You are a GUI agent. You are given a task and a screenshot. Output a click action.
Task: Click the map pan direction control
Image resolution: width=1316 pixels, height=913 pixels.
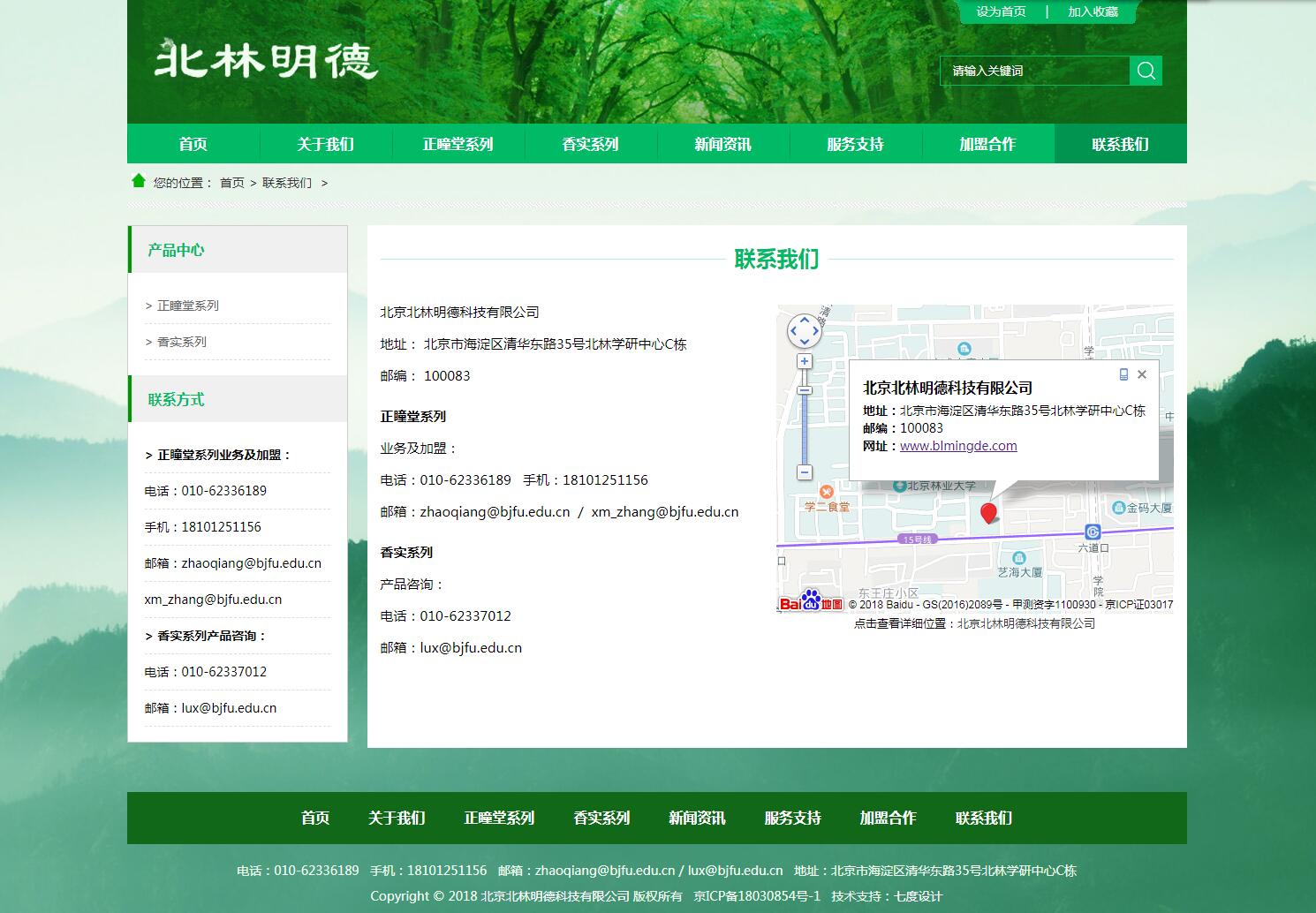804,332
